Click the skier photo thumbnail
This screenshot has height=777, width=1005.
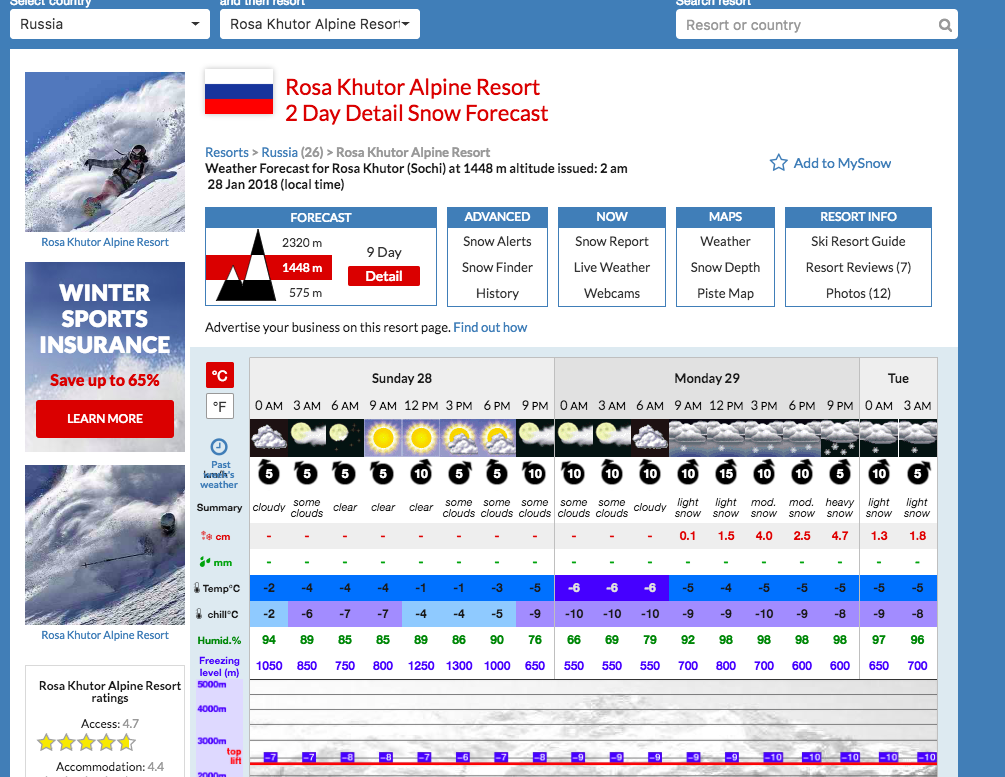[105, 545]
